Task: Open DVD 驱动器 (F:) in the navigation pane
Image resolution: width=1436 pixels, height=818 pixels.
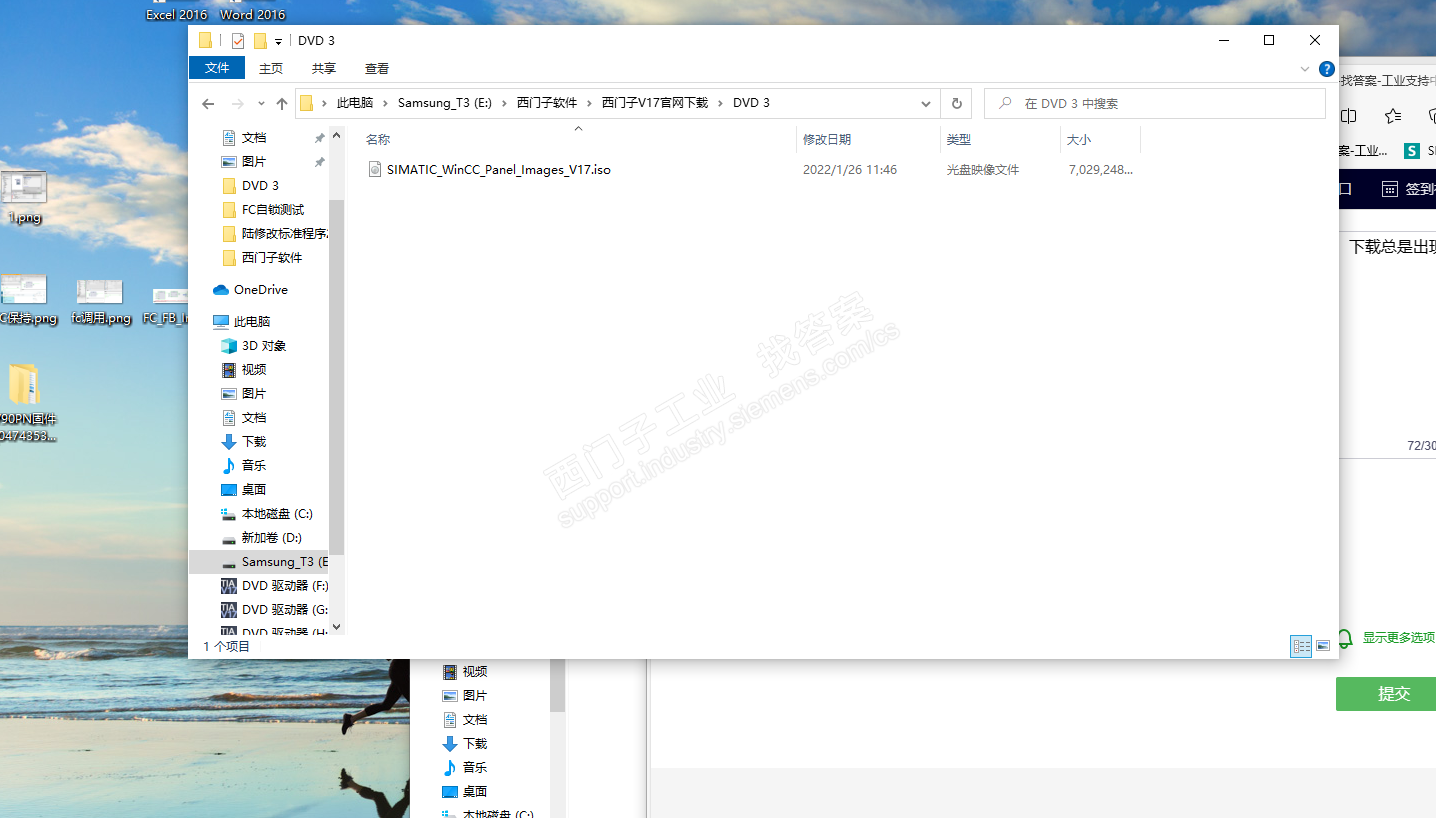Action: [285, 586]
